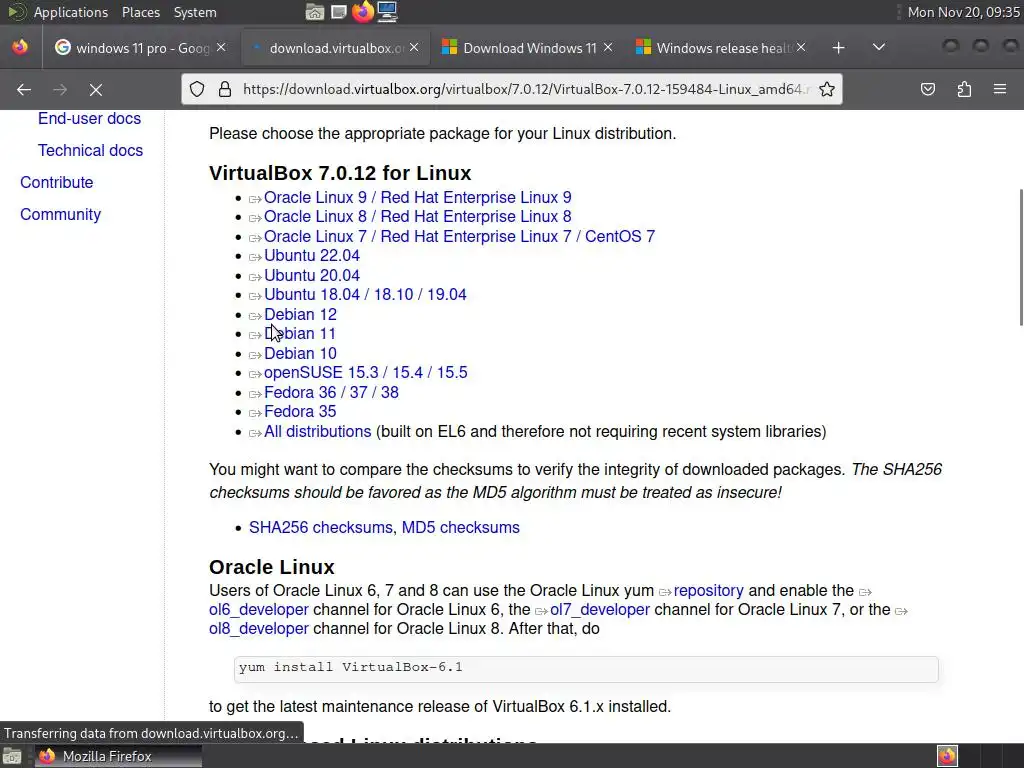This screenshot has height=768, width=1024.
Task: Open the Pocket save icon
Action: (928, 89)
